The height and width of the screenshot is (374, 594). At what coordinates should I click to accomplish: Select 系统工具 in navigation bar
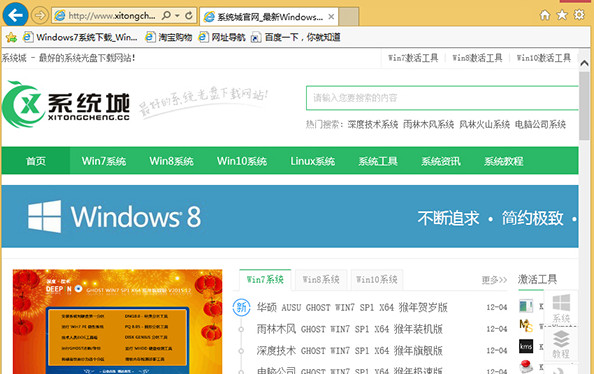(x=378, y=161)
